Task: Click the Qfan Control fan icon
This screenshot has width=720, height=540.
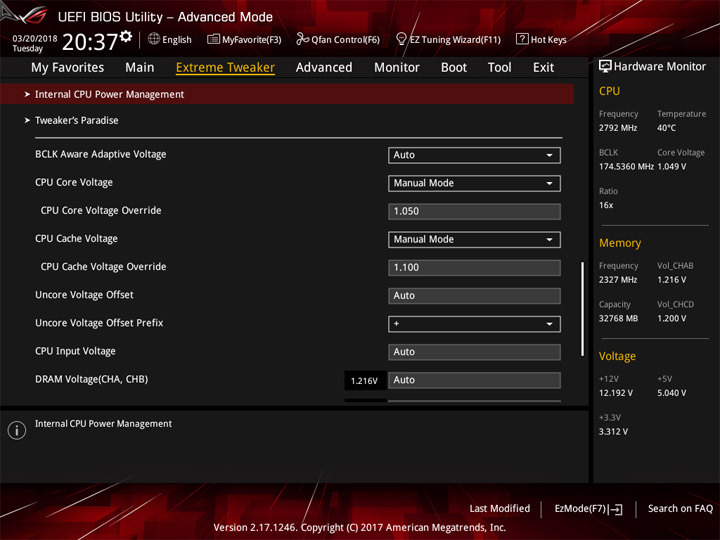Action: point(302,39)
